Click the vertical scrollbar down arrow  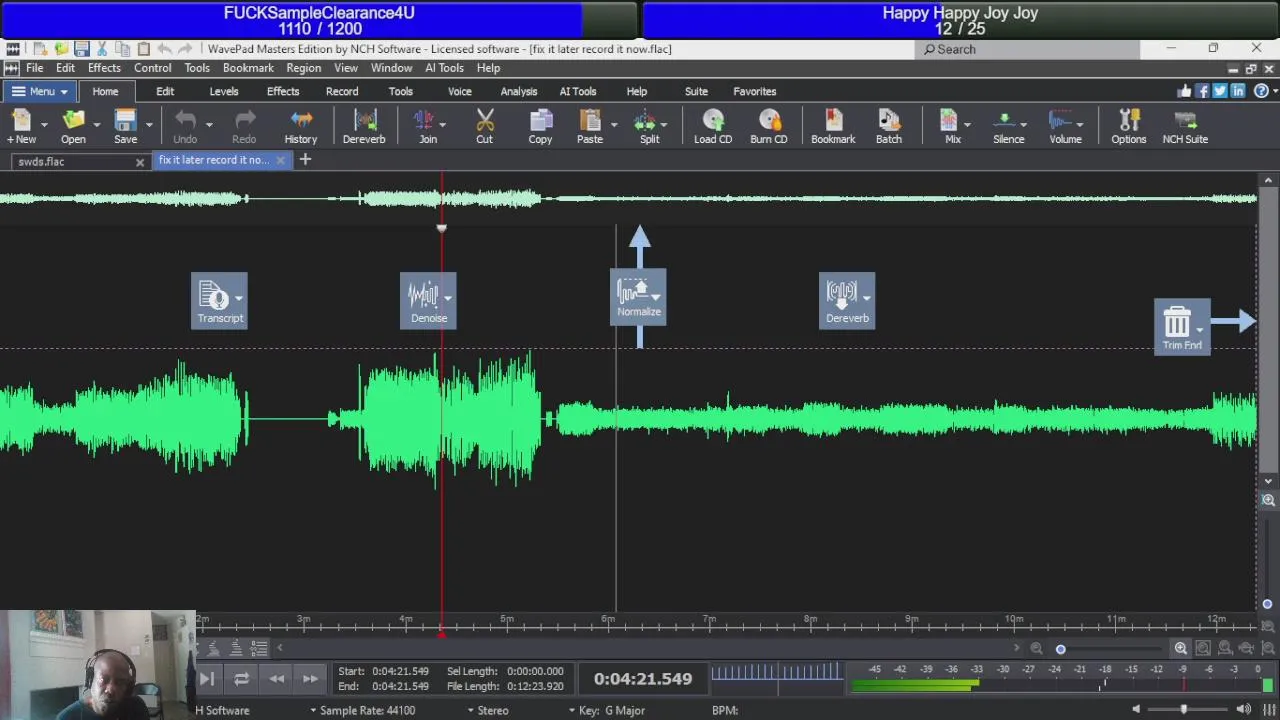pos(1268,481)
